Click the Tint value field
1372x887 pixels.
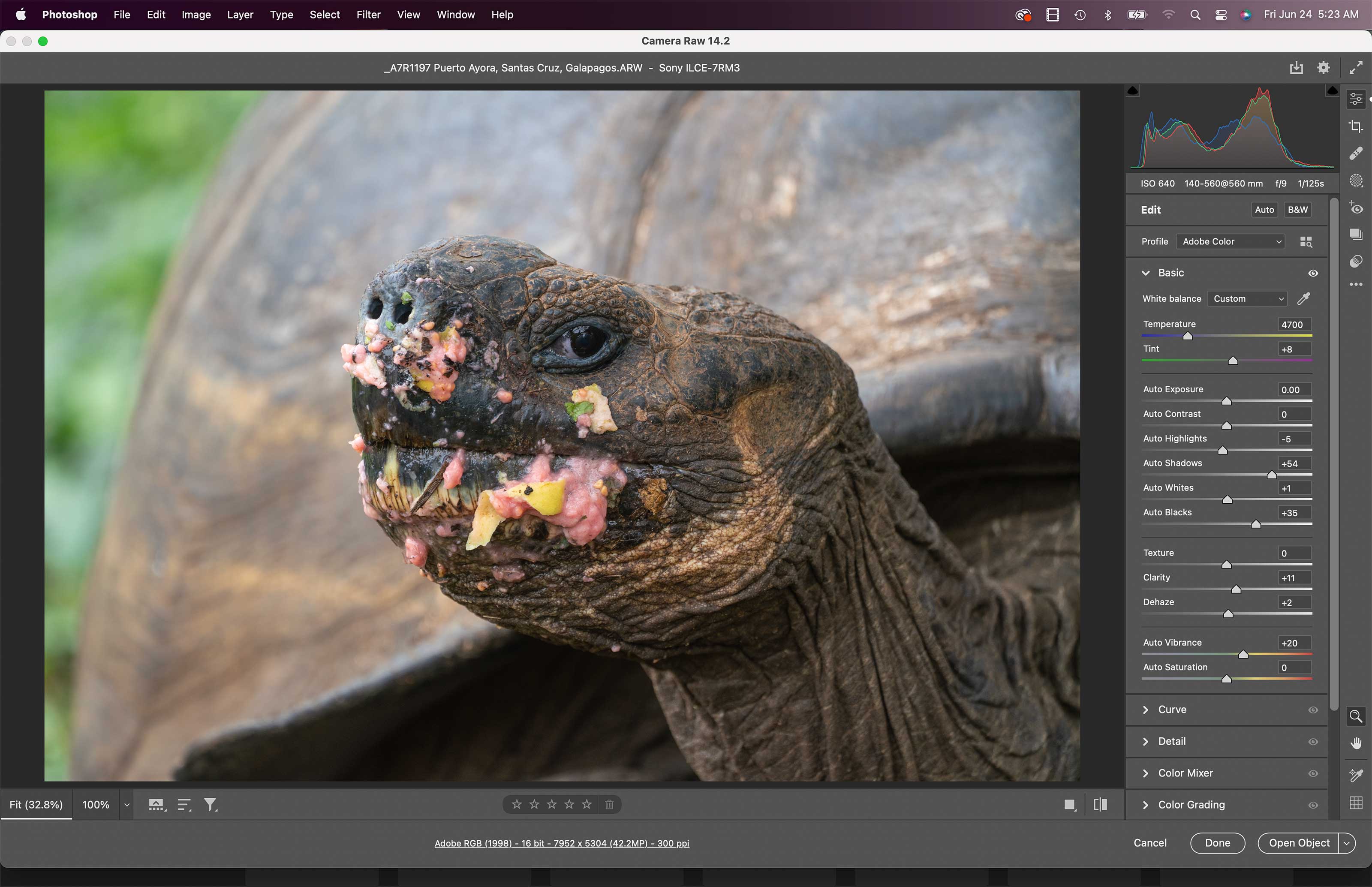pyautogui.click(x=1294, y=349)
